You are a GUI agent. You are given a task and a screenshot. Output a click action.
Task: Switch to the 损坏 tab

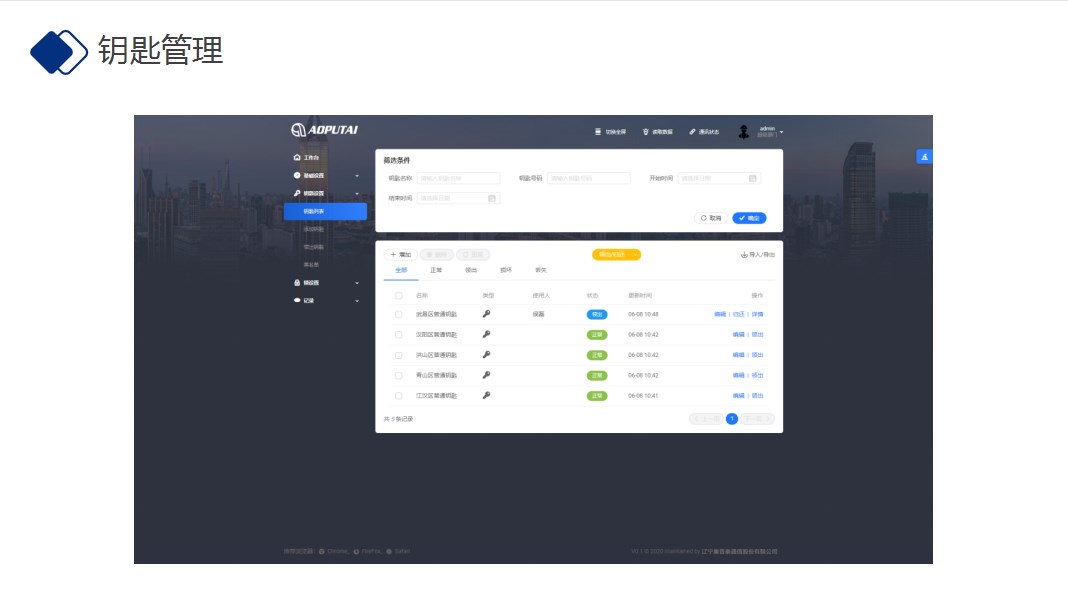point(506,270)
